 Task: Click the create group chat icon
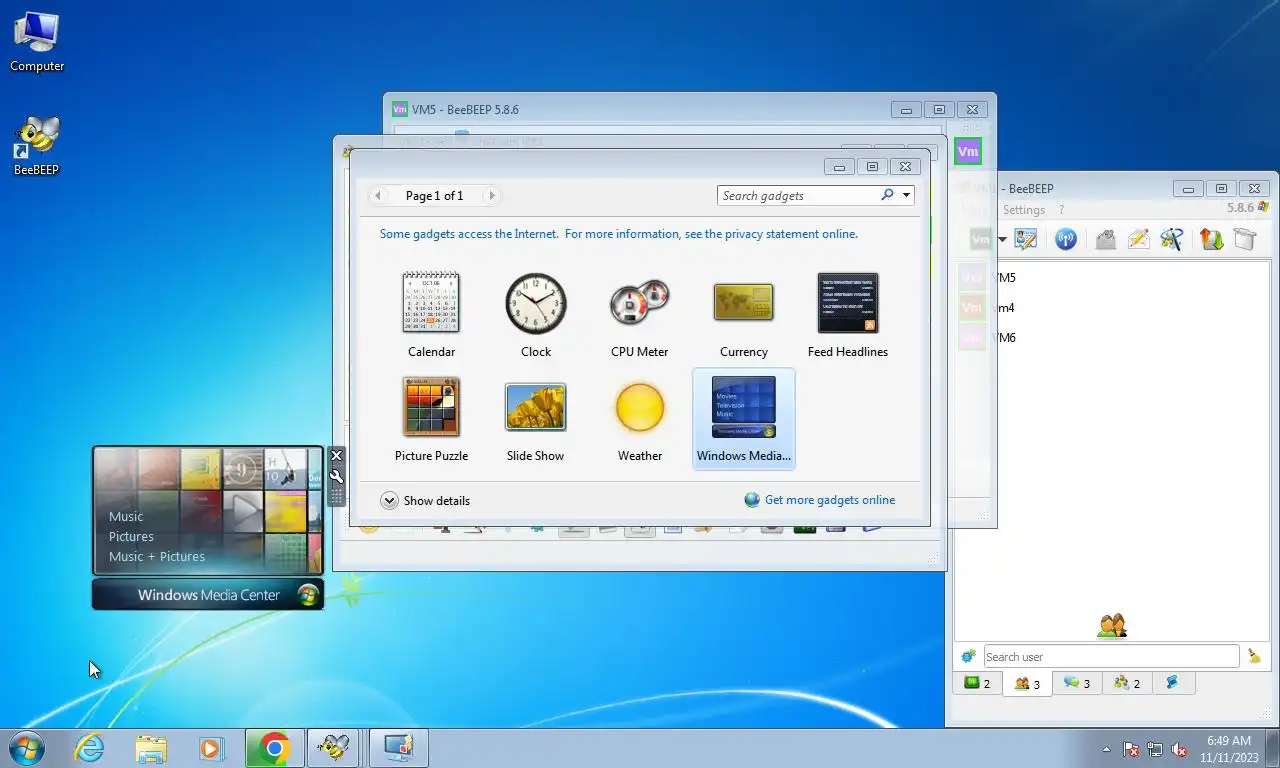click(x=1172, y=239)
